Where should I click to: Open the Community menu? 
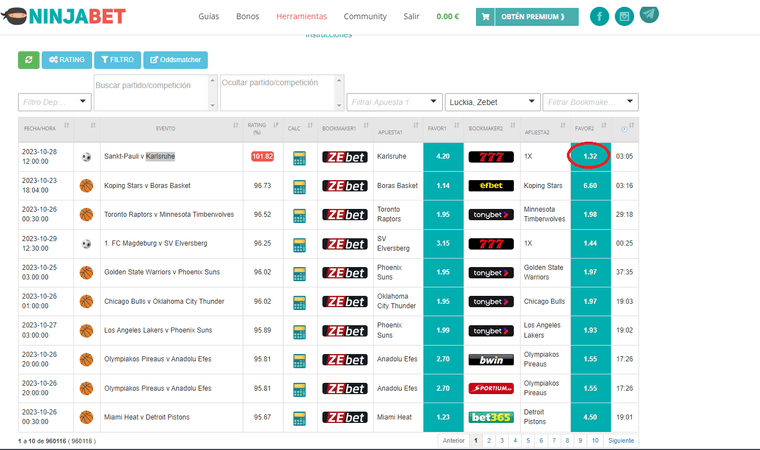point(365,16)
